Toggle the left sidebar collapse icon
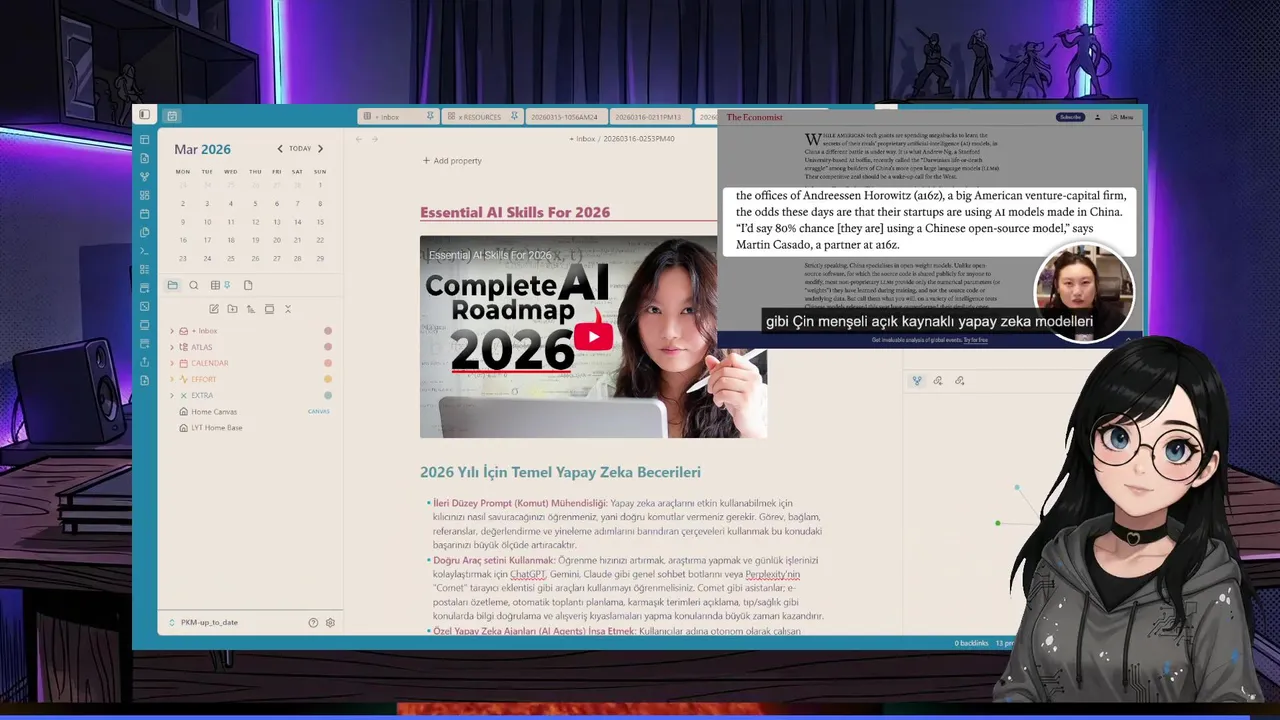The image size is (1280, 720). (144, 115)
